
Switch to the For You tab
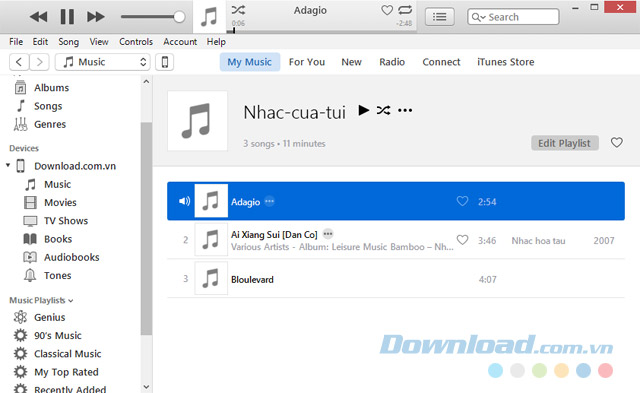point(307,62)
